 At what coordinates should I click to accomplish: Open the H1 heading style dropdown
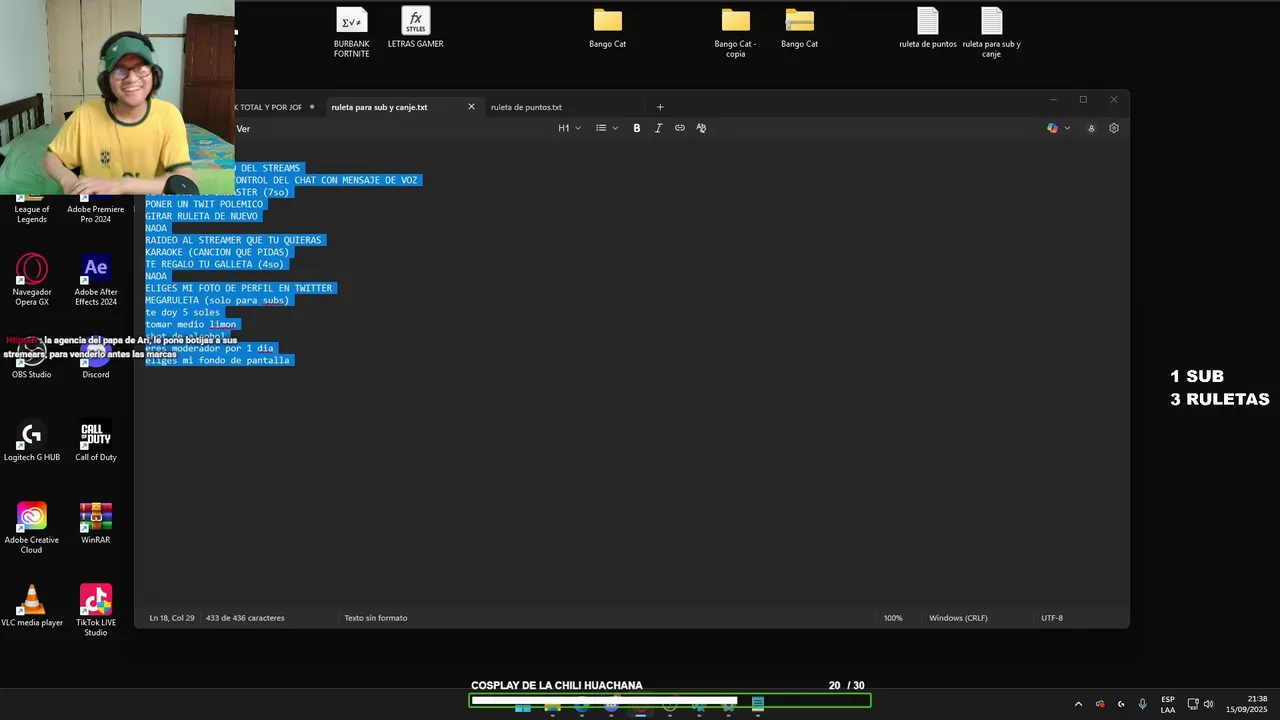[569, 128]
